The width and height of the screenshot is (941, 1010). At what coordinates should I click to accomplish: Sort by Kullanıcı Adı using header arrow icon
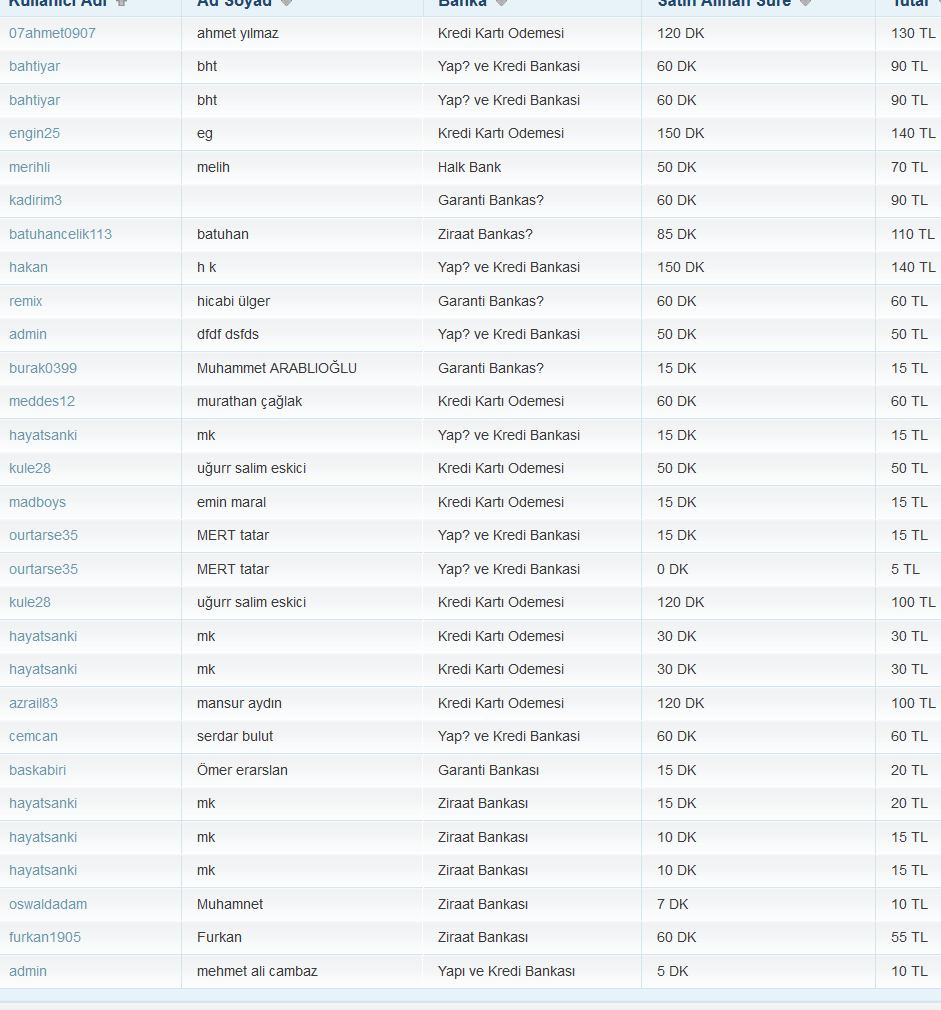(121, 3)
